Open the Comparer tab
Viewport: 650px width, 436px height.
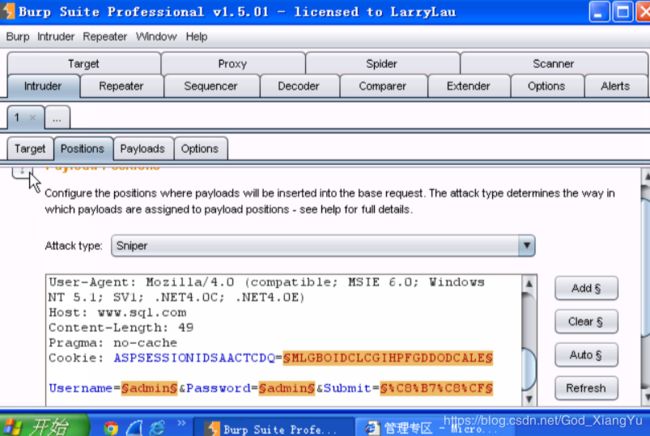tap(383, 86)
